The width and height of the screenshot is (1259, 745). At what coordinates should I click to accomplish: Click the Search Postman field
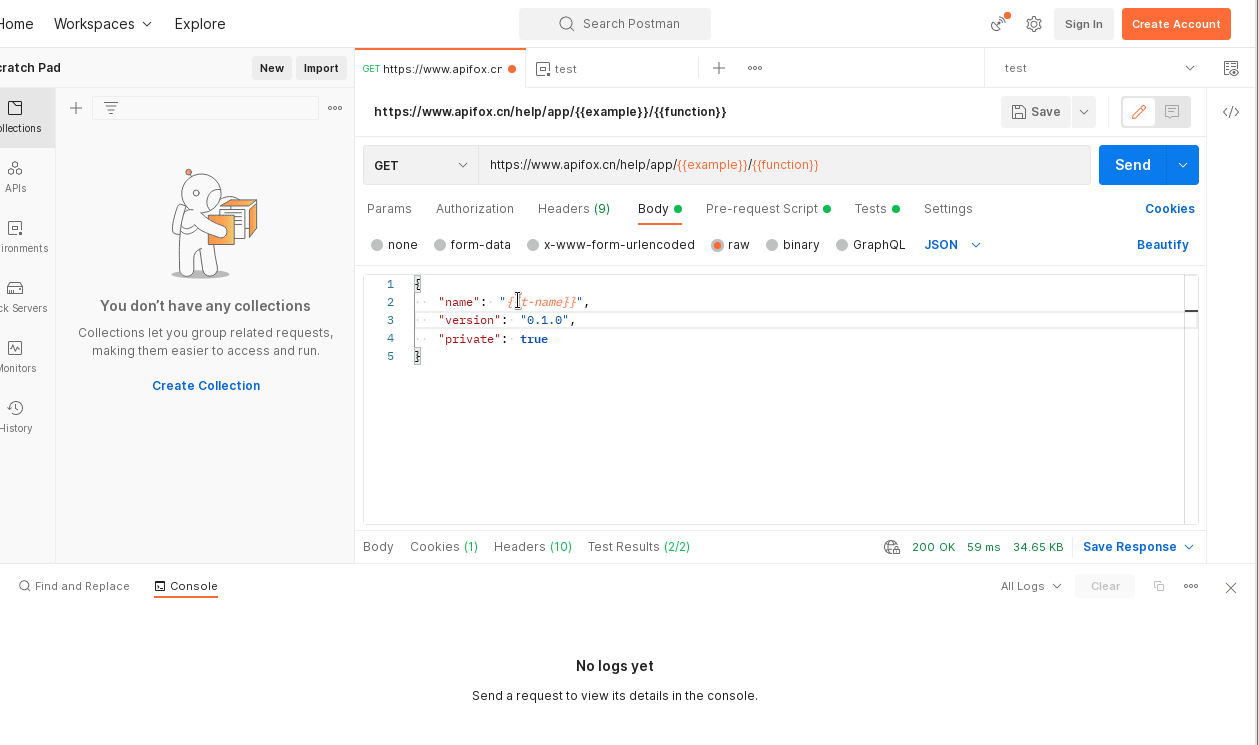click(615, 24)
